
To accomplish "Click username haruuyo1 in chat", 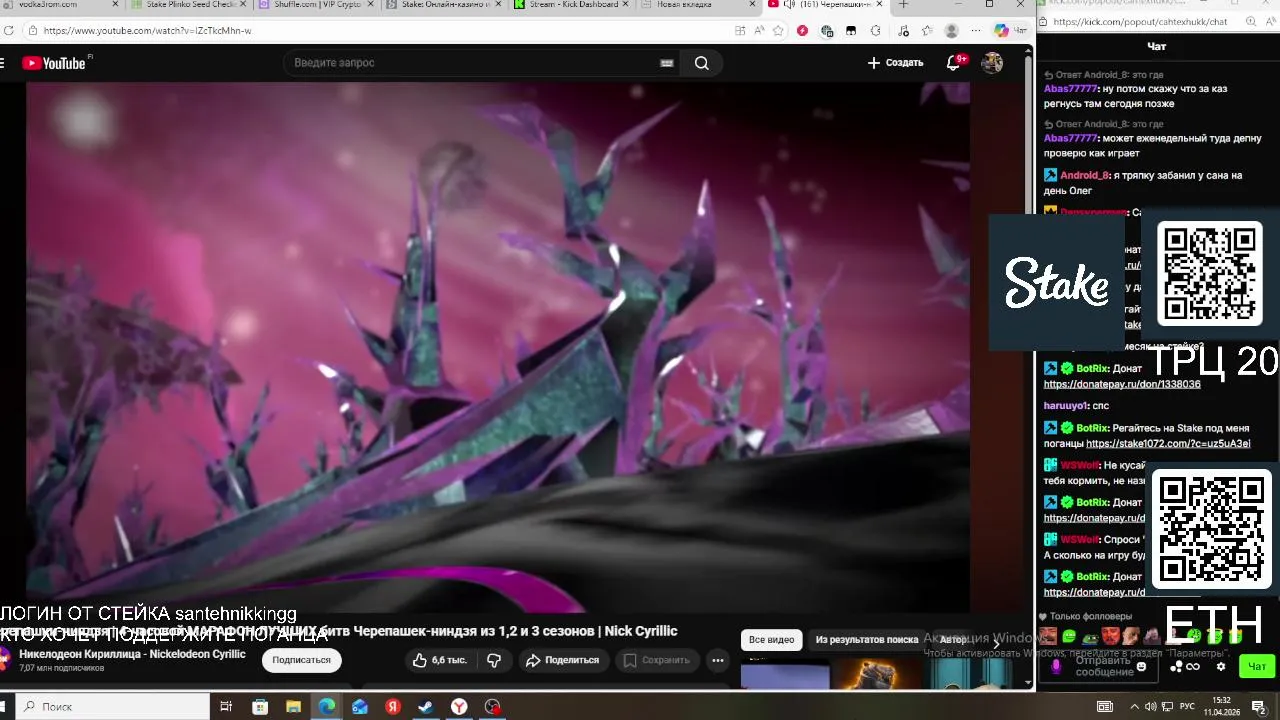I will tap(1066, 406).
